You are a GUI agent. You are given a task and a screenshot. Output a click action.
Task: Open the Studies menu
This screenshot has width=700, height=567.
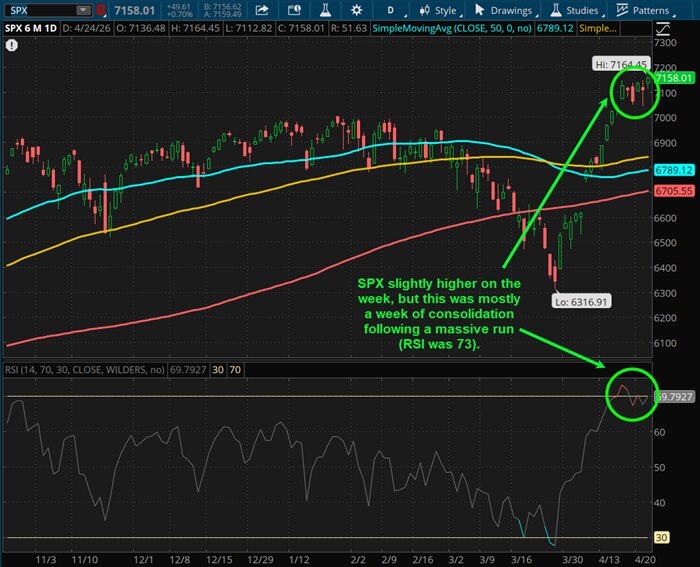coord(576,10)
